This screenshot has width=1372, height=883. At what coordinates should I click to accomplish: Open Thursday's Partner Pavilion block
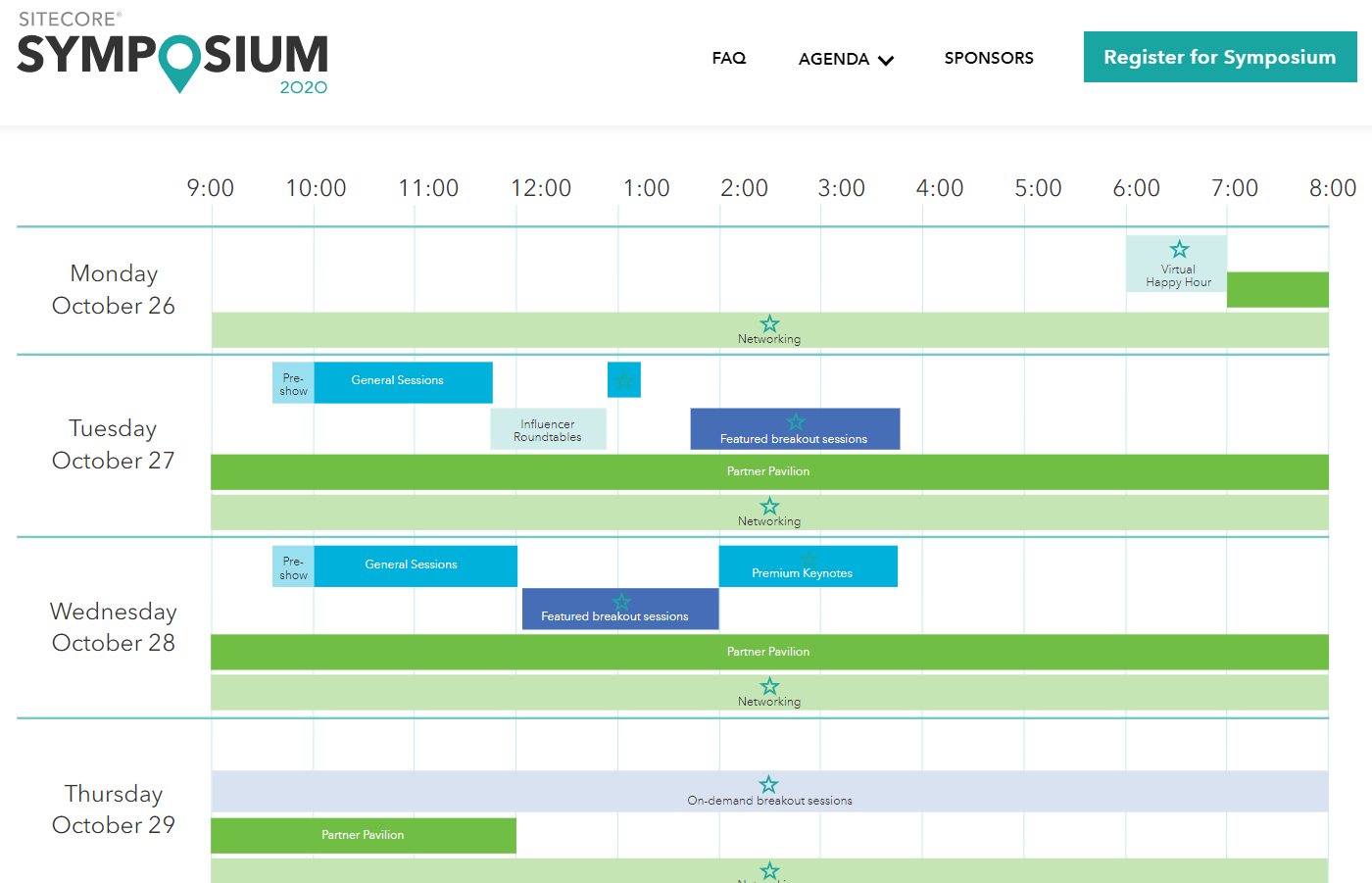click(x=363, y=835)
